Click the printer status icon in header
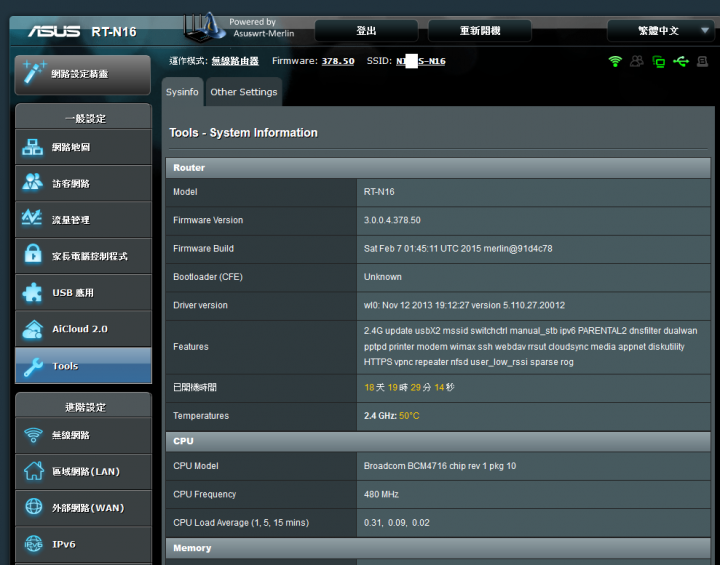The image size is (720, 565). click(703, 61)
